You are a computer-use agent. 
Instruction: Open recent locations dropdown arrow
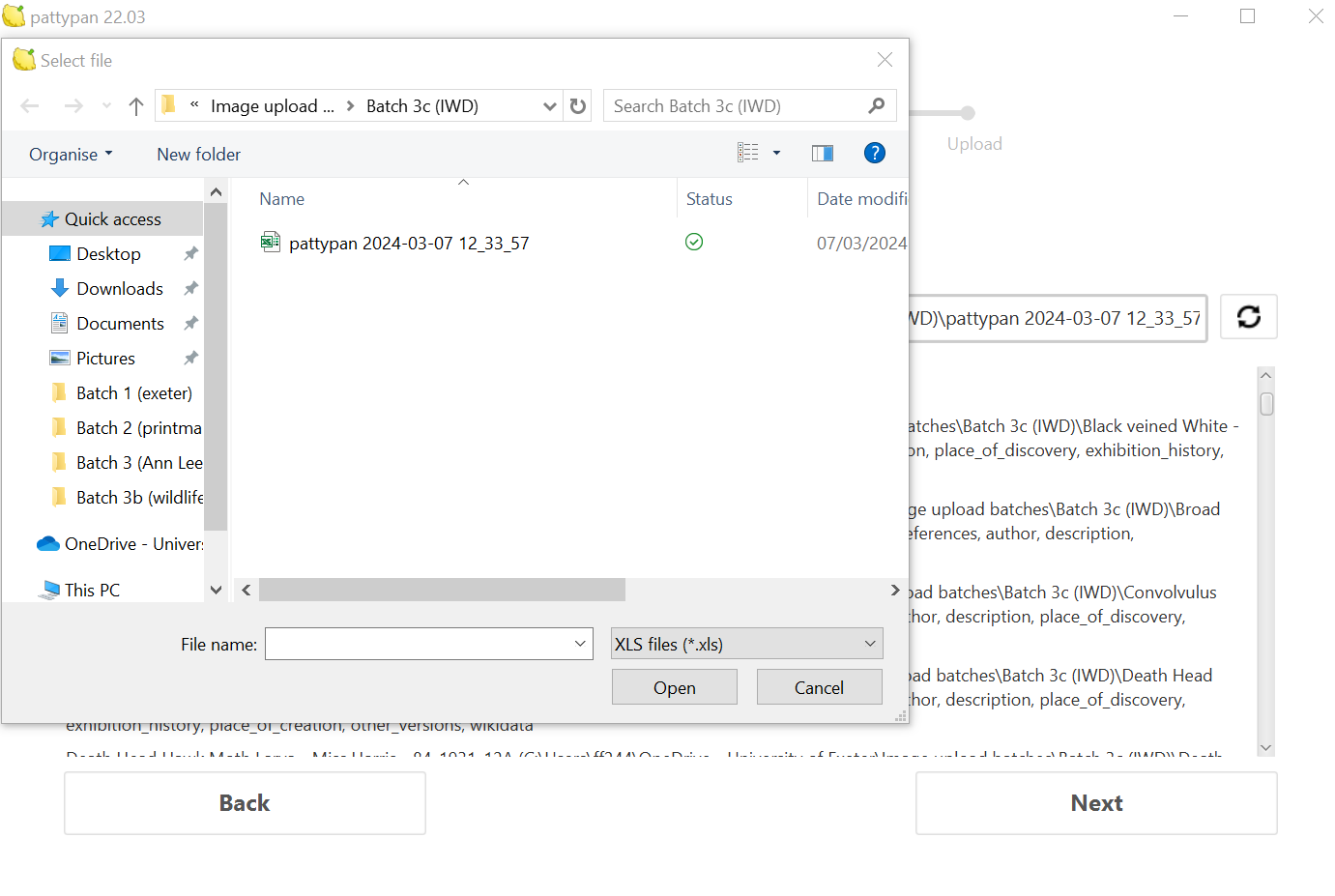(x=106, y=106)
